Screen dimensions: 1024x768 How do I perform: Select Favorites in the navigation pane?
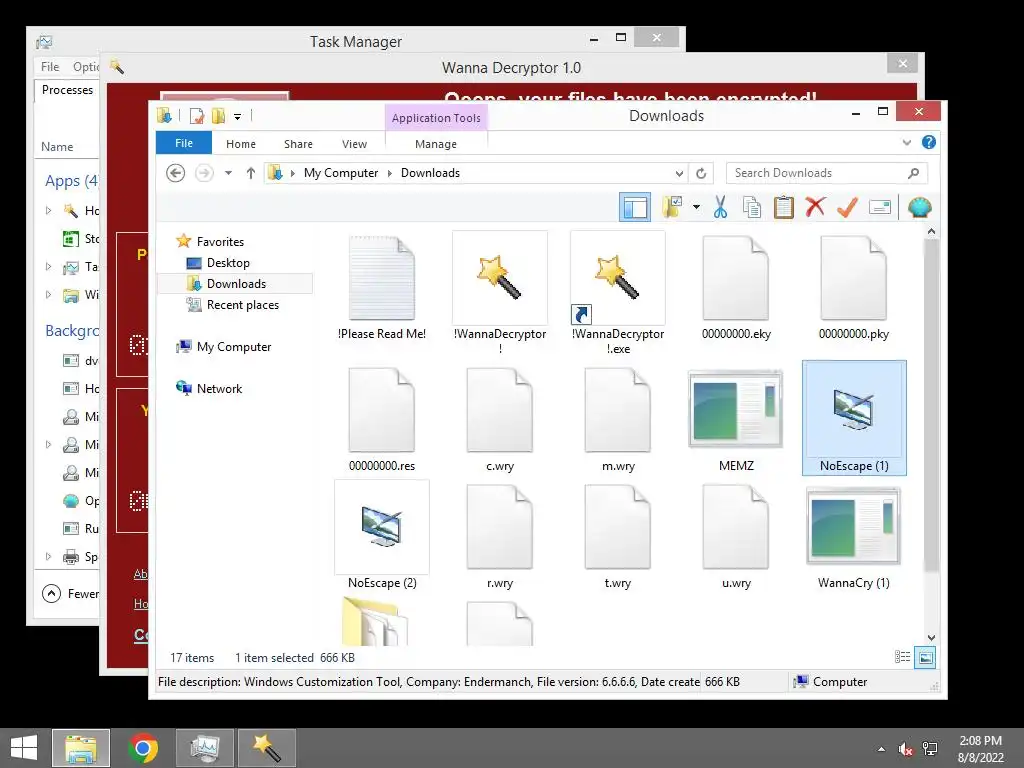coord(220,242)
